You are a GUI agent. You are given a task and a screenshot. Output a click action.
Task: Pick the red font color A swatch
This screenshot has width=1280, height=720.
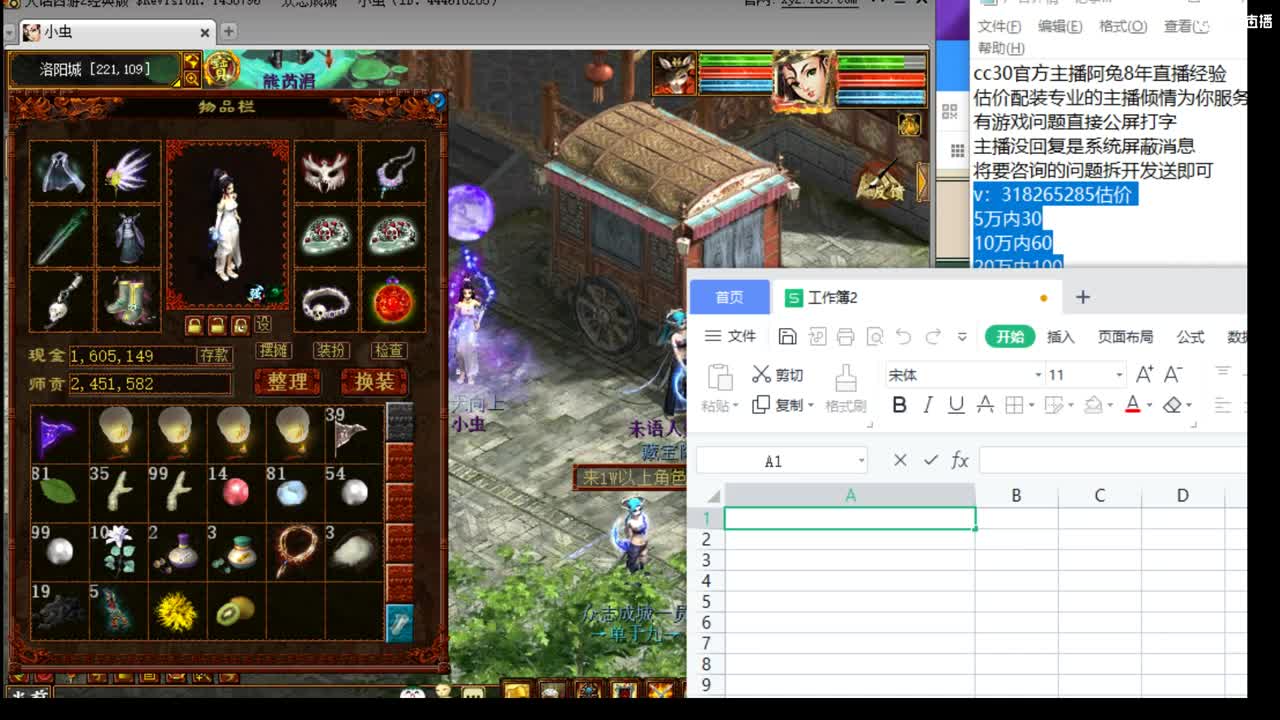(x=1133, y=405)
